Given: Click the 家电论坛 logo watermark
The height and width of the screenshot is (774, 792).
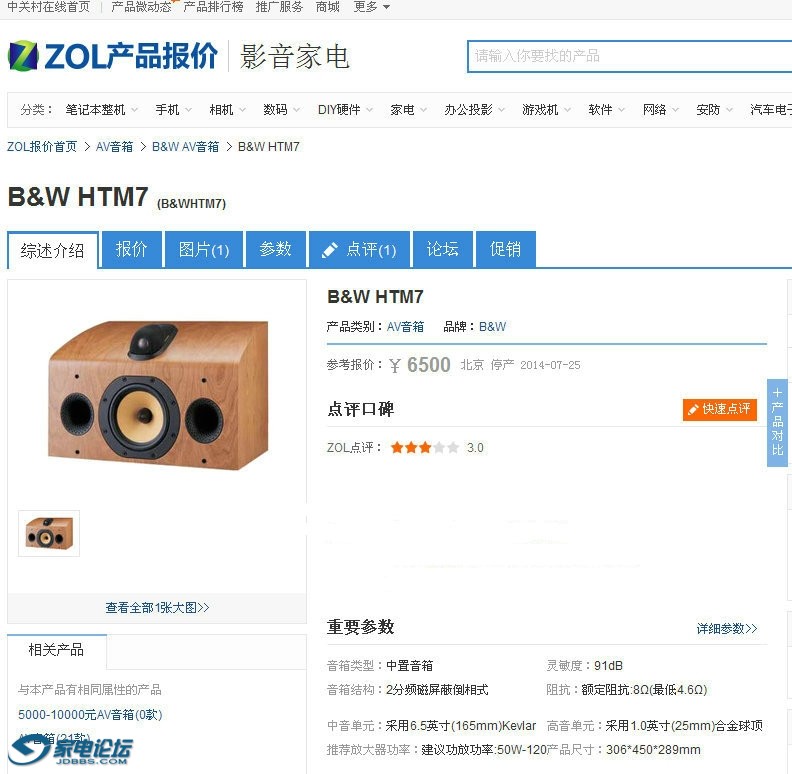Looking at the screenshot, I should coord(71,750).
